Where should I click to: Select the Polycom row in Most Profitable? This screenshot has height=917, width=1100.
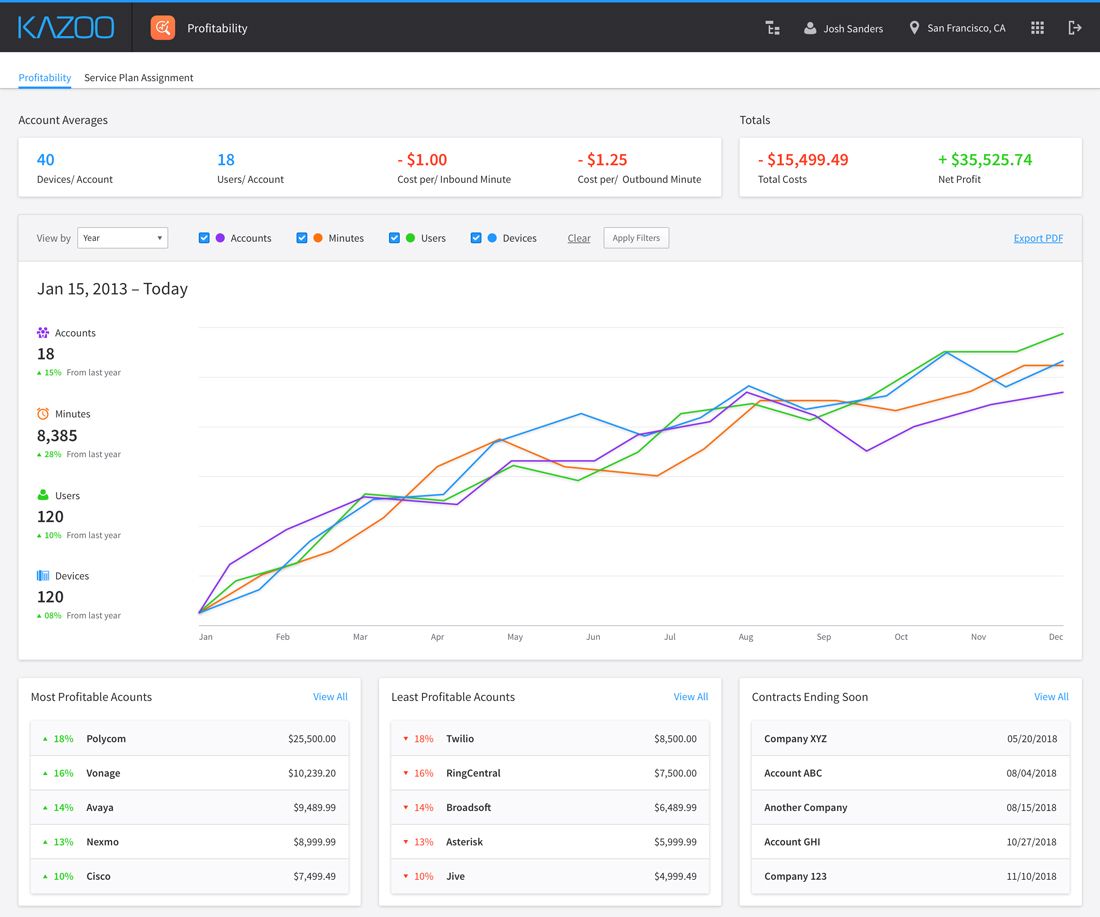[189, 739]
